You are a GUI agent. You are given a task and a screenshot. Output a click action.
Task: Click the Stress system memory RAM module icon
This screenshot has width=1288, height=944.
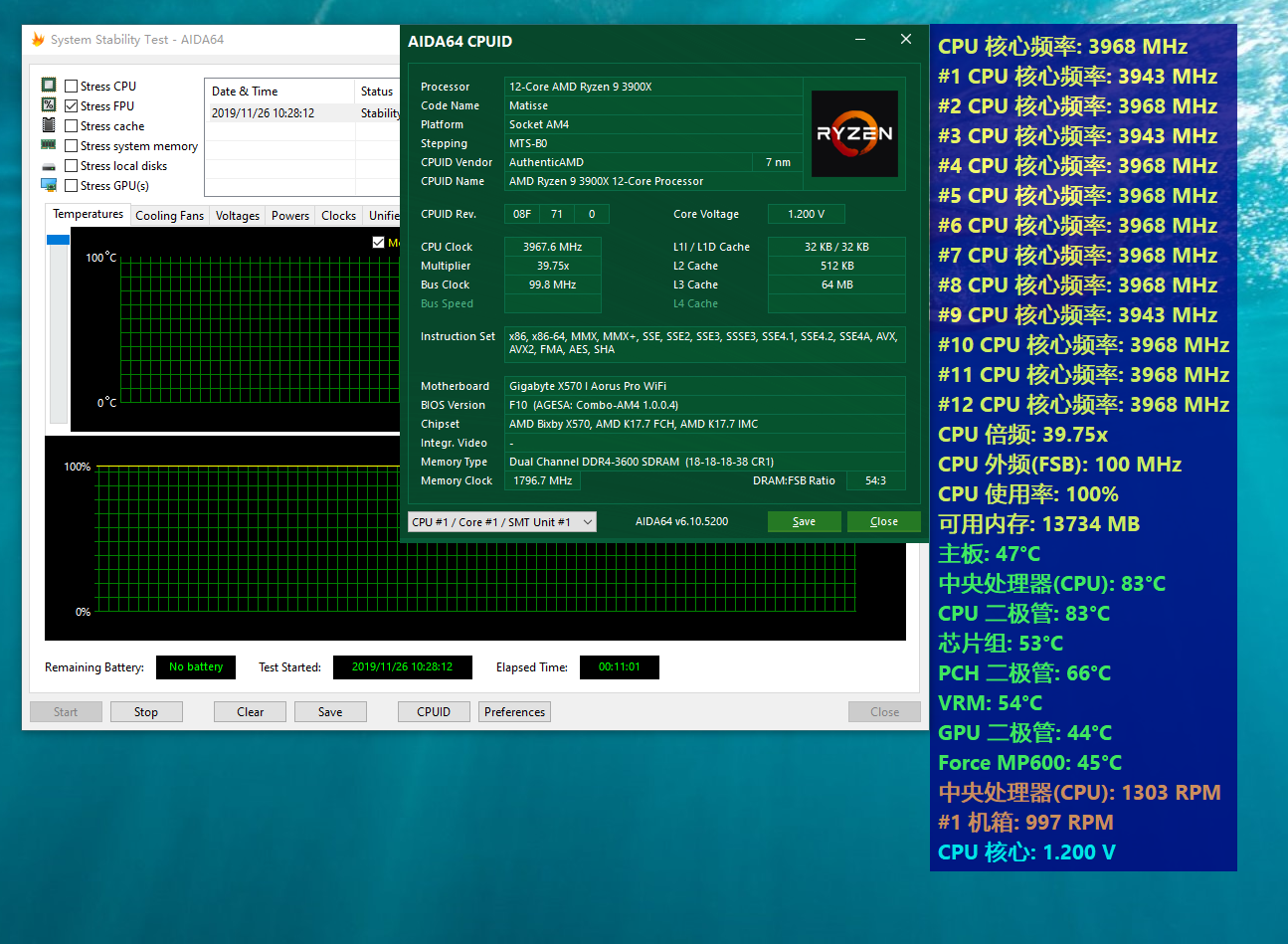click(48, 145)
